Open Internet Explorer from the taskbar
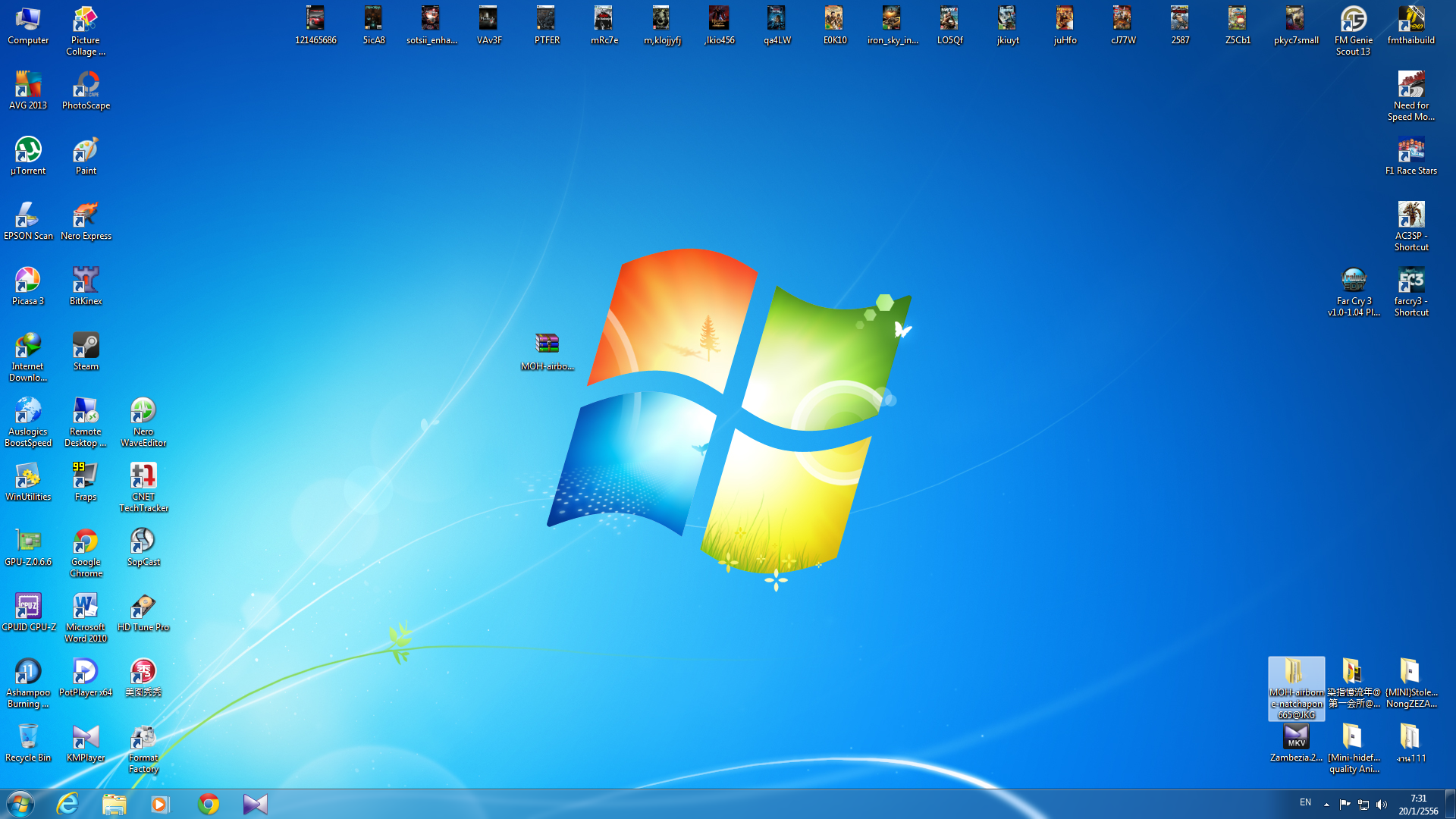This screenshot has width=1456, height=819. click(x=67, y=804)
